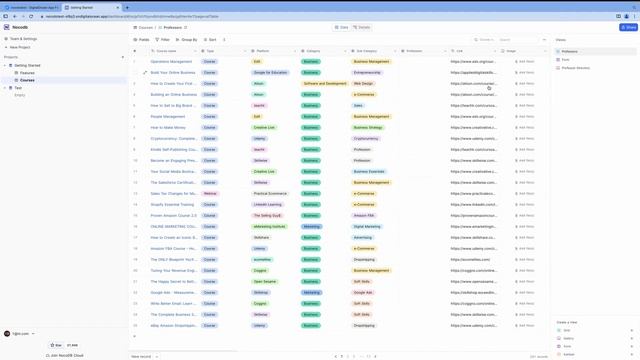The height and width of the screenshot is (360, 640).
Task: Click the Professors view breadcrumb
Action: point(173,27)
